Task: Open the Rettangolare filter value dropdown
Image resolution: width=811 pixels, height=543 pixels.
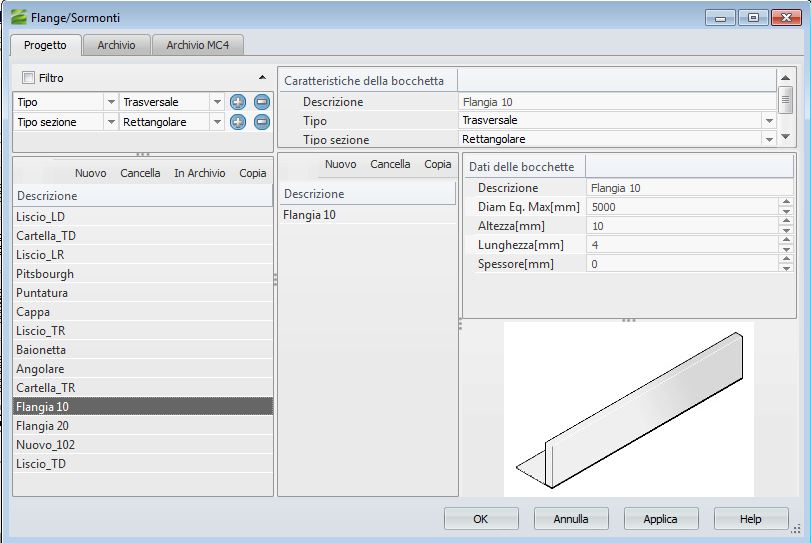Action: coord(217,122)
